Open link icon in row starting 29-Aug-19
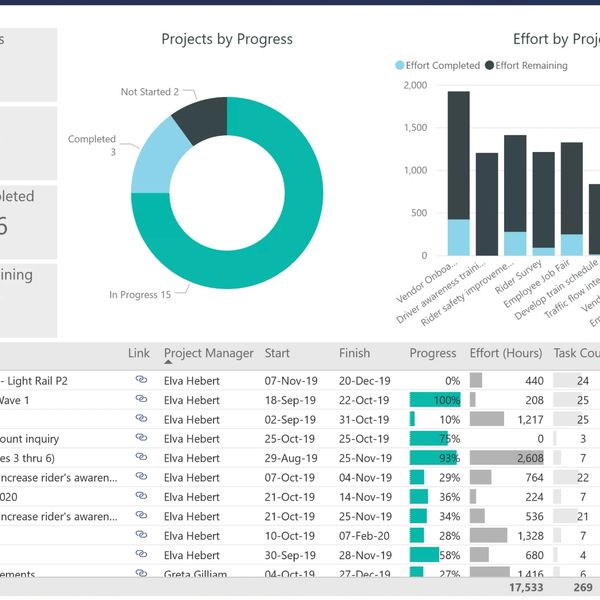This screenshot has width=600, height=600. (141, 458)
